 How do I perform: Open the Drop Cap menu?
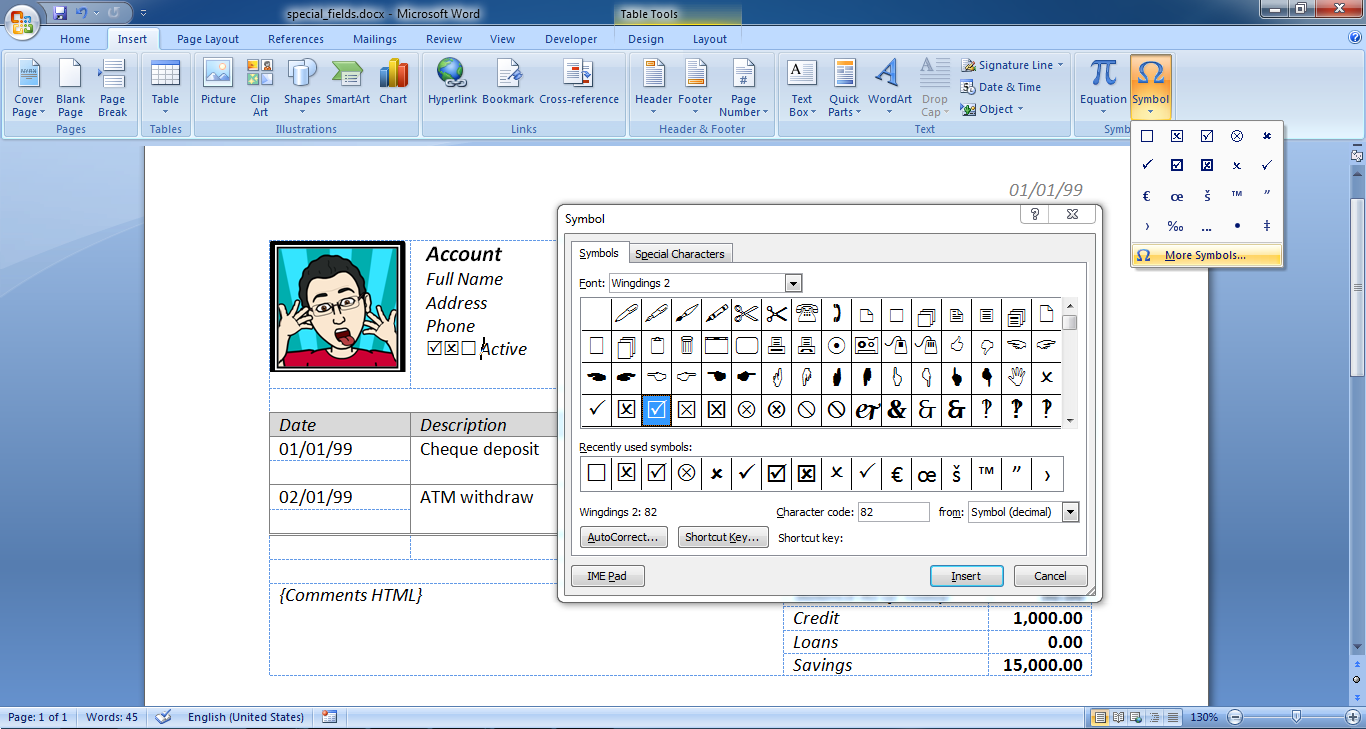[934, 88]
